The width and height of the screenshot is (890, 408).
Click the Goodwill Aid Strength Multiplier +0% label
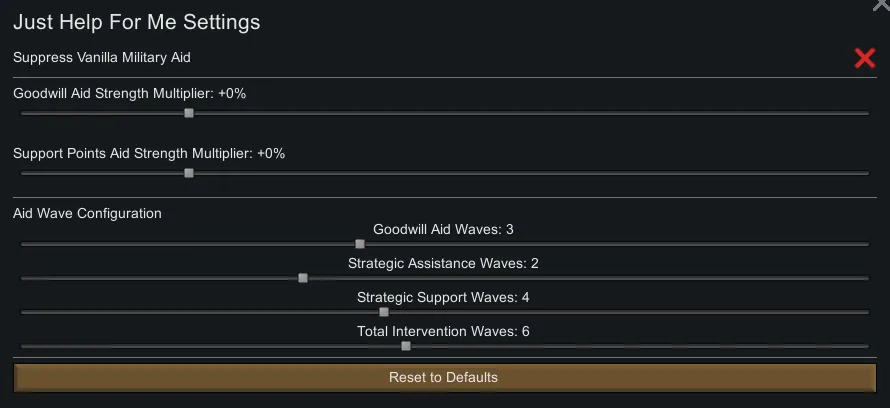pyautogui.click(x=130, y=94)
